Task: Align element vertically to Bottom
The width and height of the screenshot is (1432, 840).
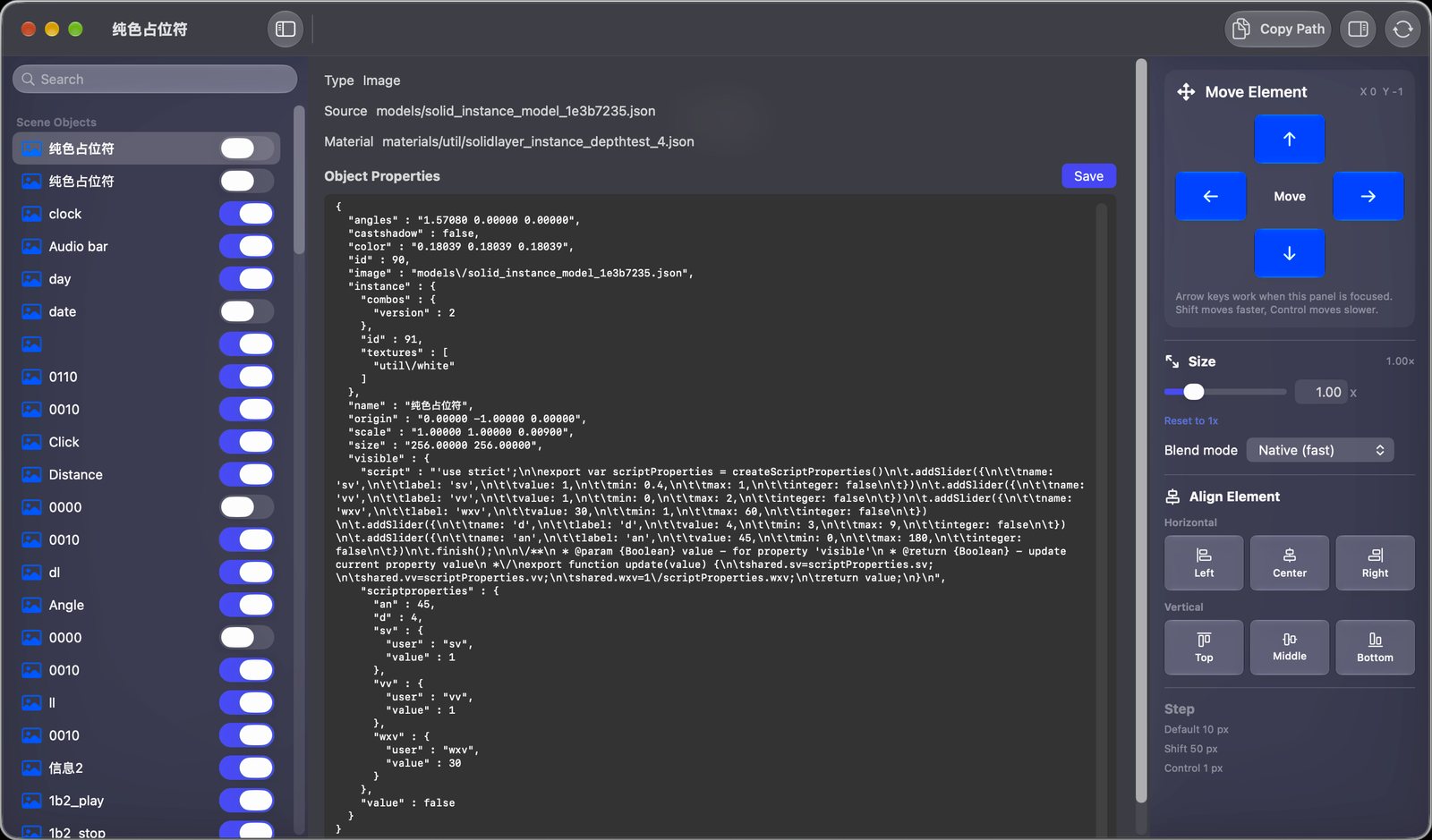Action: pos(1375,647)
